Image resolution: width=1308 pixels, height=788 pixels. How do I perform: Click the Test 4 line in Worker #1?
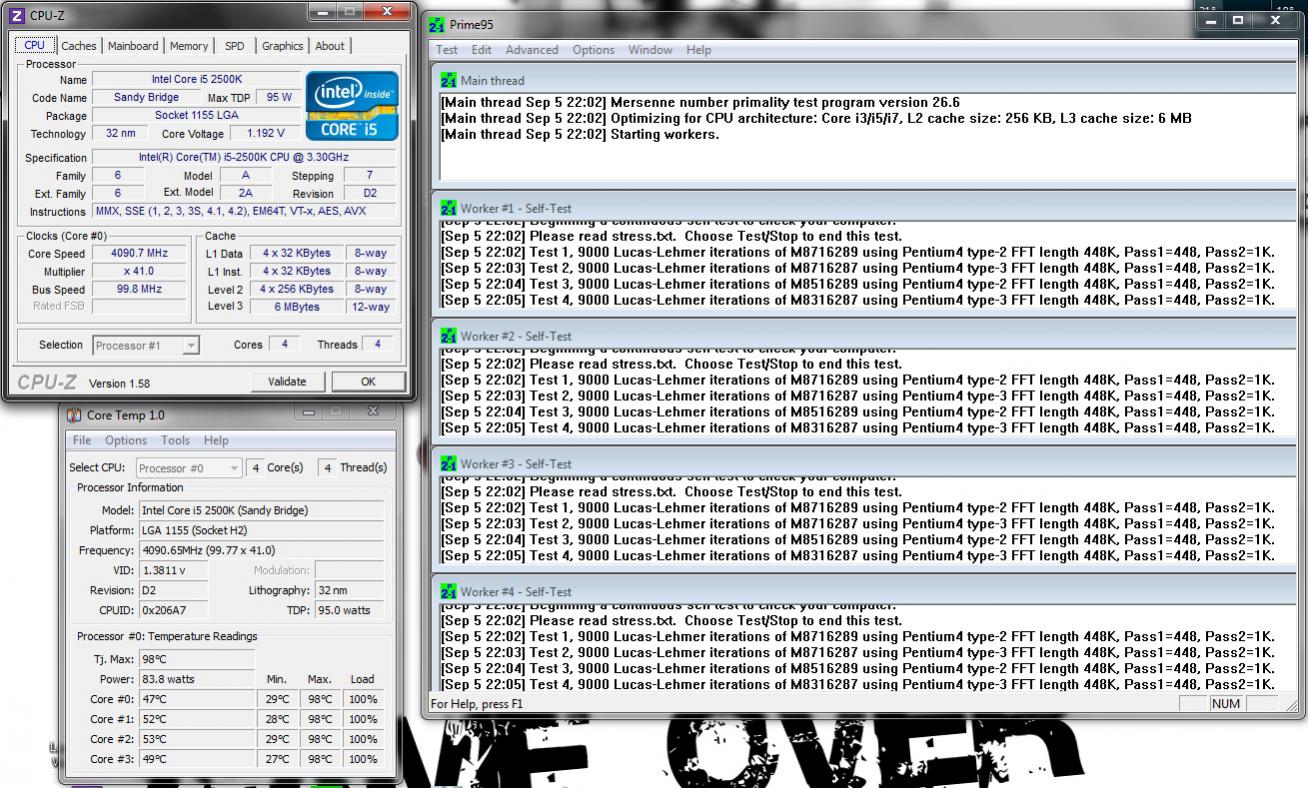pos(857,300)
